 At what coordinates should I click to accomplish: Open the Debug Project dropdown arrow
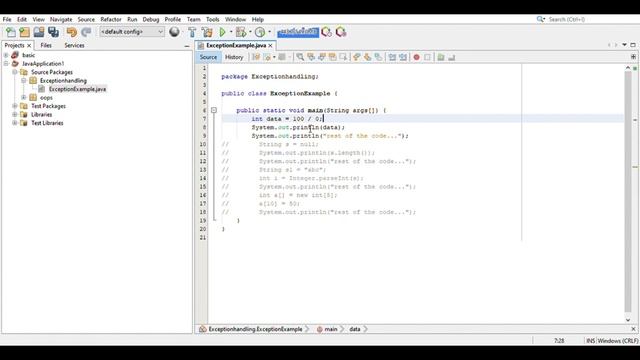click(250, 32)
